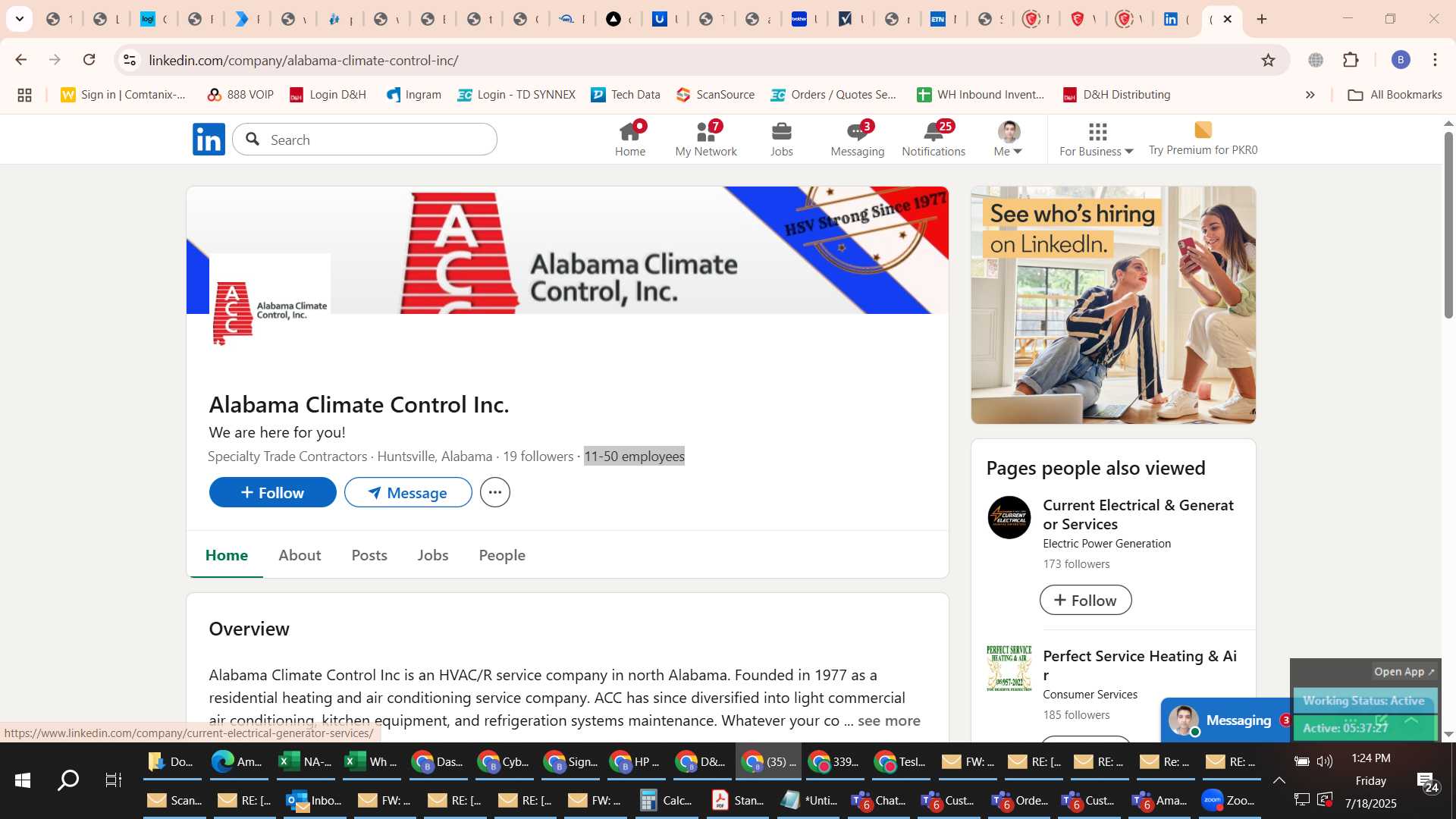Open the See who's hiring ad

[1113, 305]
